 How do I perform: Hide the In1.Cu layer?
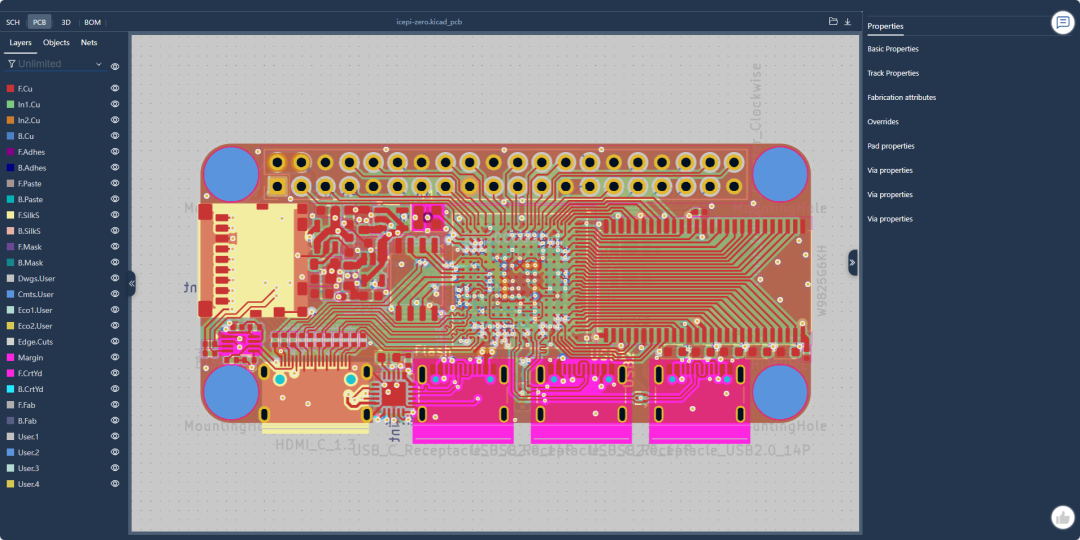[x=115, y=104]
